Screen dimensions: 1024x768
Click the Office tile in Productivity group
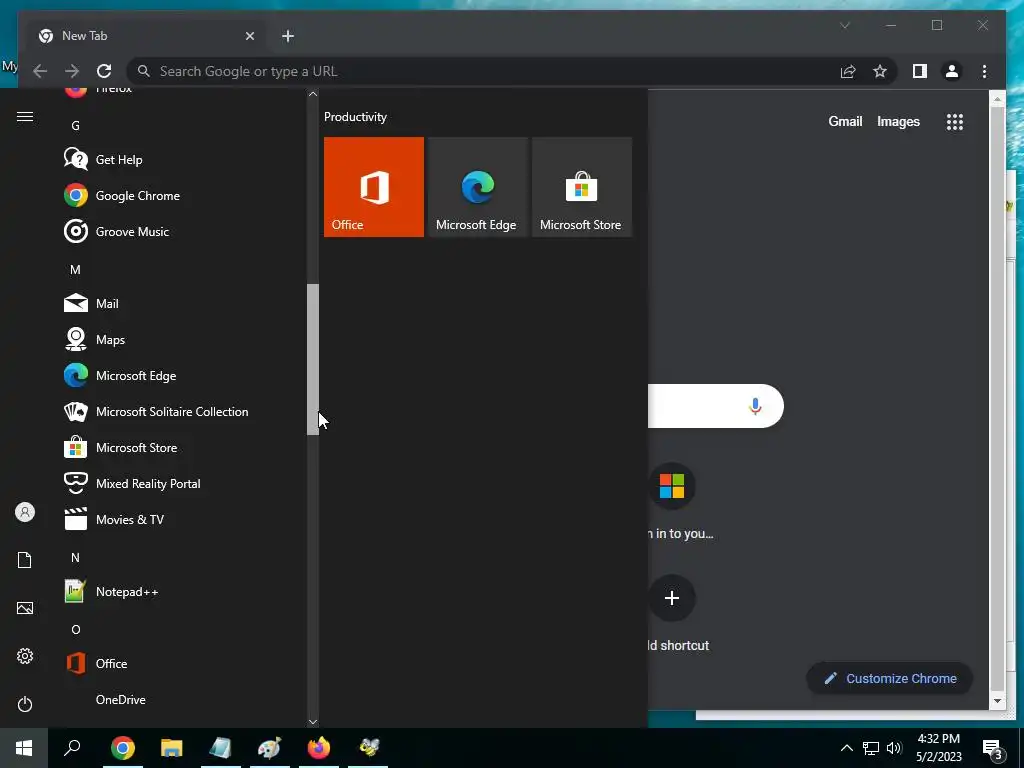click(374, 187)
